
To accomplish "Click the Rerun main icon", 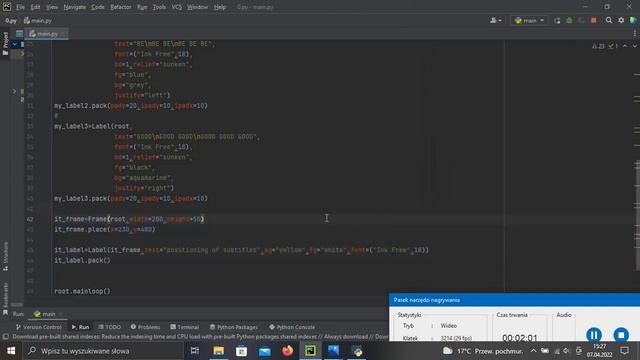I will pos(557,20).
